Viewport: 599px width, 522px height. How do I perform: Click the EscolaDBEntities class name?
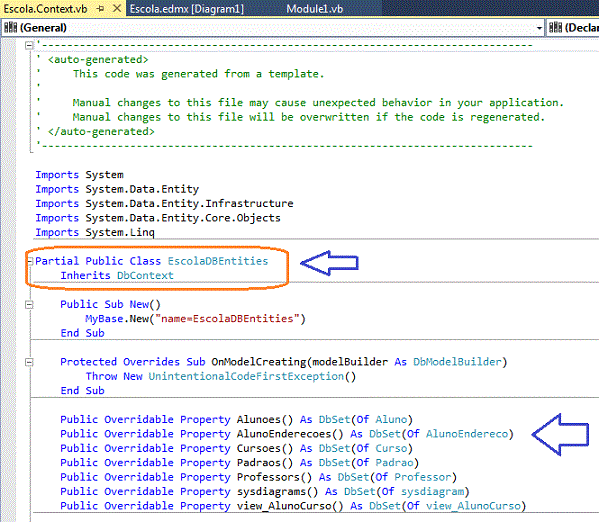tap(218, 261)
